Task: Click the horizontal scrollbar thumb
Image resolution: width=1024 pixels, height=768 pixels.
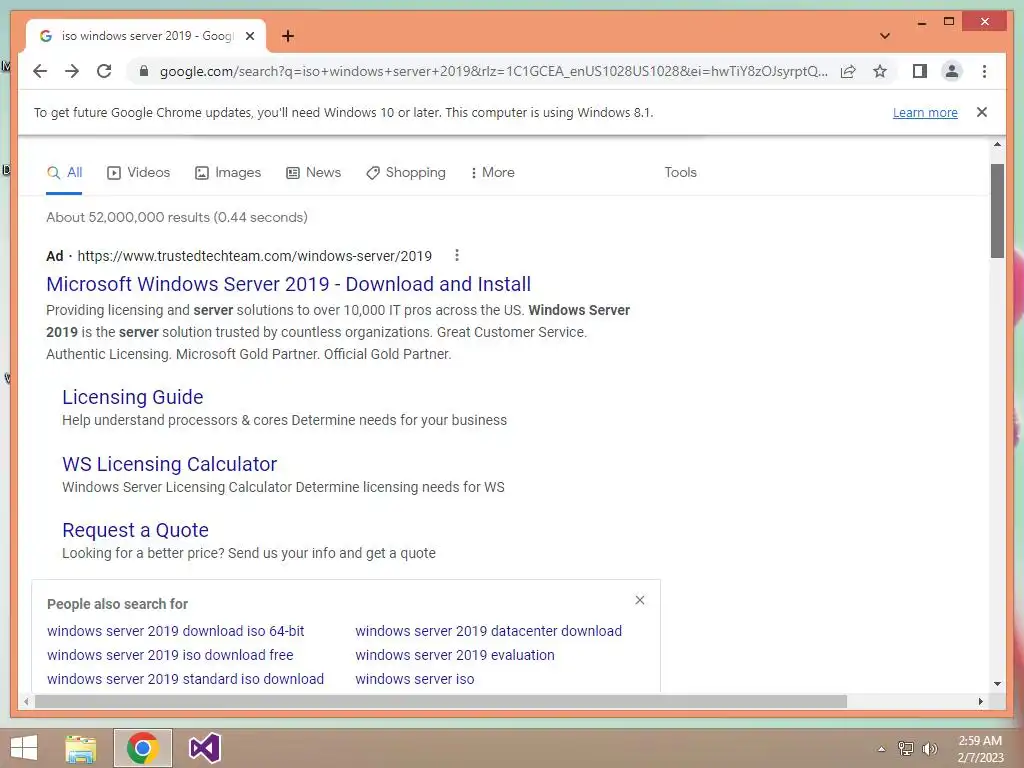Action: point(441,701)
